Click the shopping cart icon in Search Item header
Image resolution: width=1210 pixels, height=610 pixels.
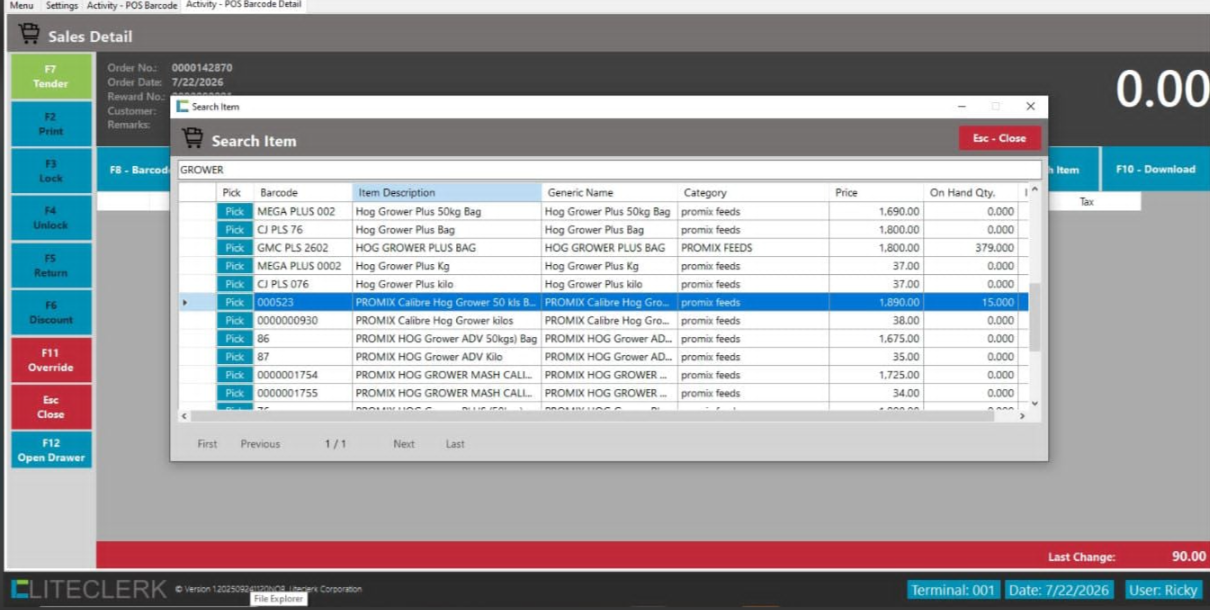pyautogui.click(x=192, y=139)
